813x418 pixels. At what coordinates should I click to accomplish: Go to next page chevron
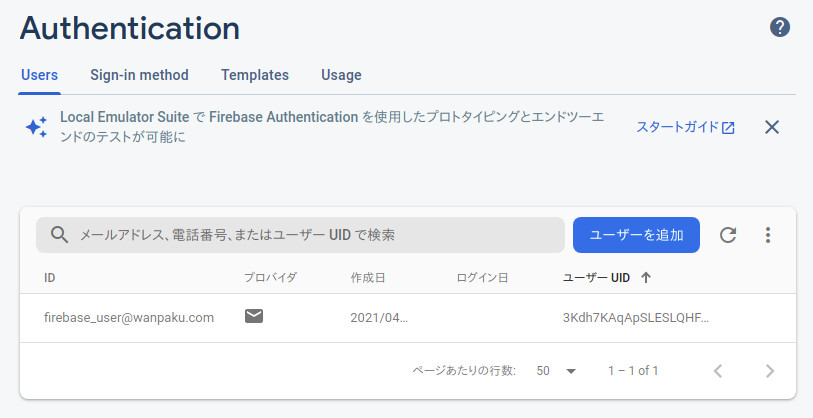(x=770, y=371)
